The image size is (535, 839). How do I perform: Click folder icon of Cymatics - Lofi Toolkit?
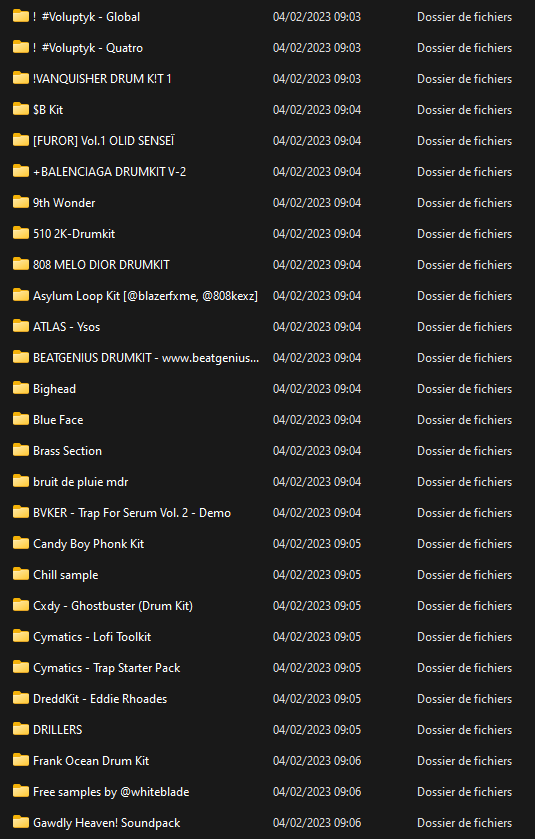(x=21, y=637)
